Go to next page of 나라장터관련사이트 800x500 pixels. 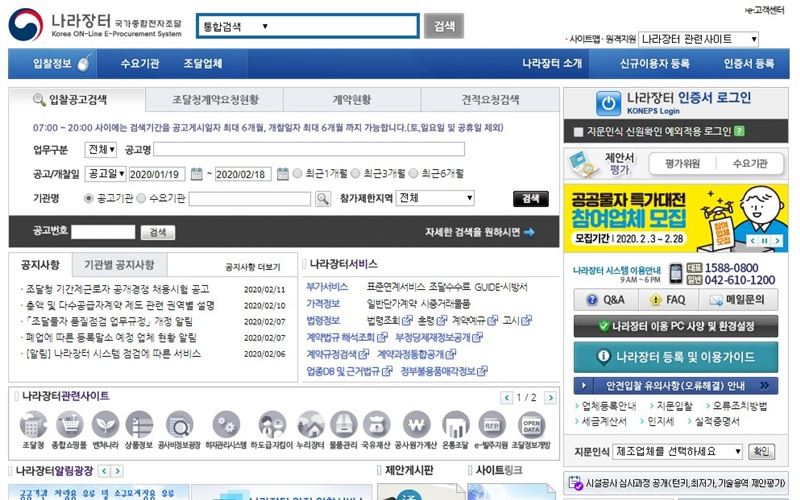[x=550, y=397]
